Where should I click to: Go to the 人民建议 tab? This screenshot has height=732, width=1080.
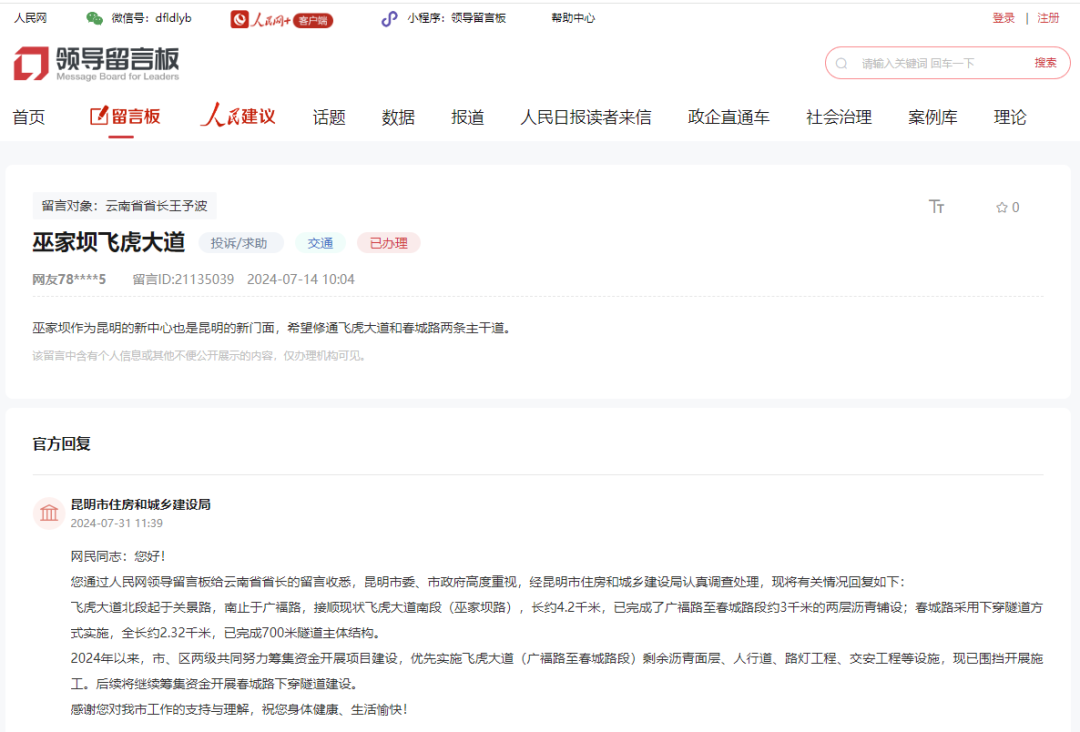238,117
